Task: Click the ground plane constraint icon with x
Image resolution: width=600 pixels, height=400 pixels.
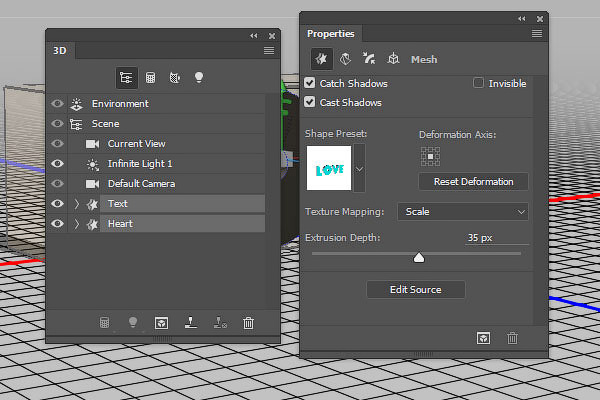Action: point(220,323)
